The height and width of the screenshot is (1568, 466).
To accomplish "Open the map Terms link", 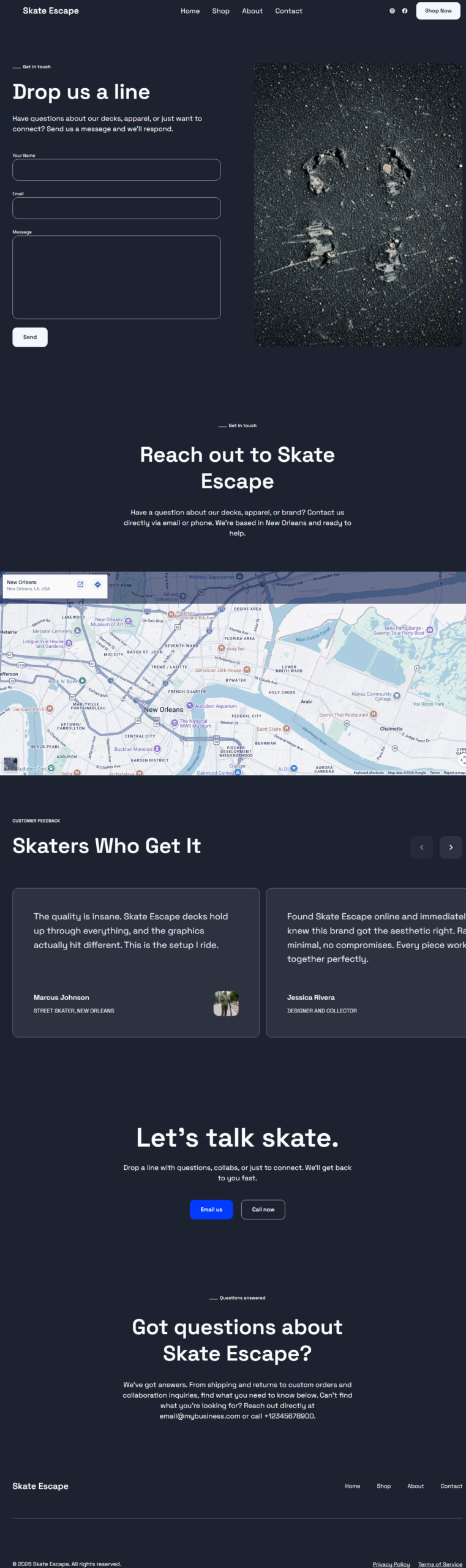I will point(435,773).
